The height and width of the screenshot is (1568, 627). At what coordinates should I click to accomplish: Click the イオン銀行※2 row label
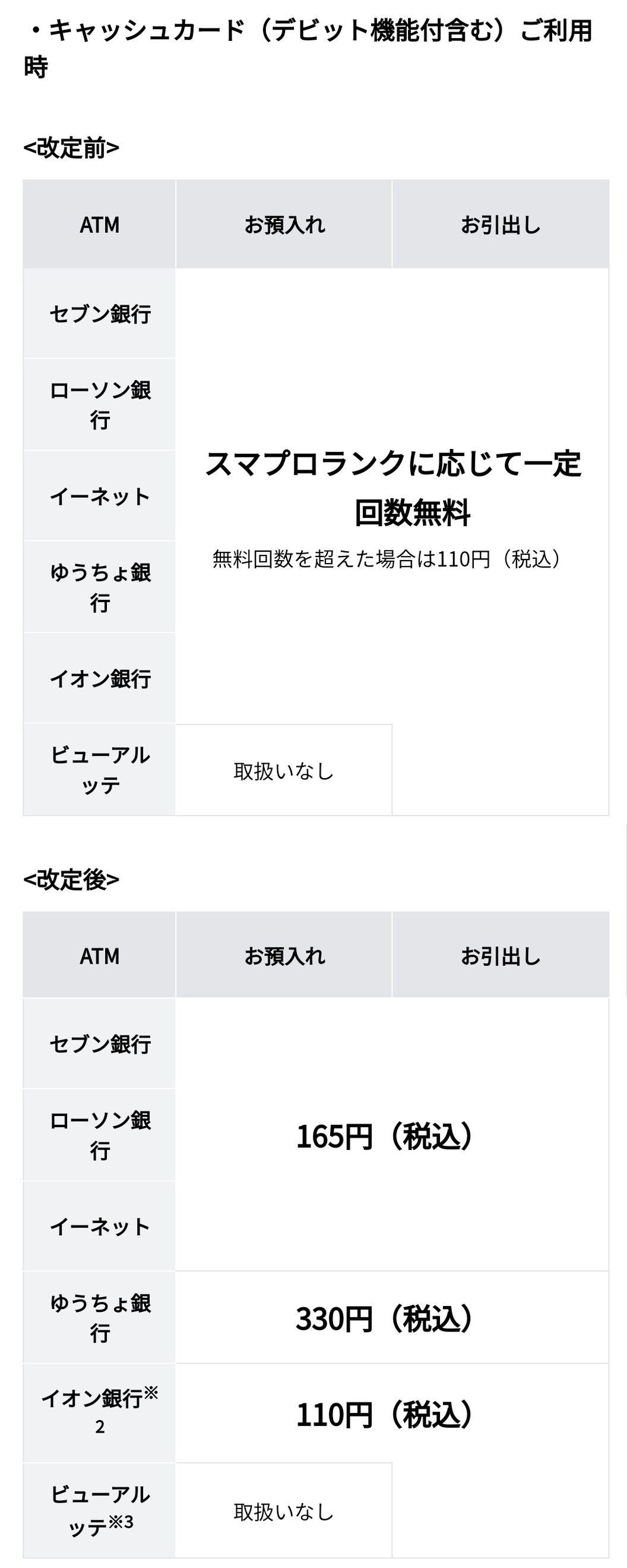[x=99, y=1412]
